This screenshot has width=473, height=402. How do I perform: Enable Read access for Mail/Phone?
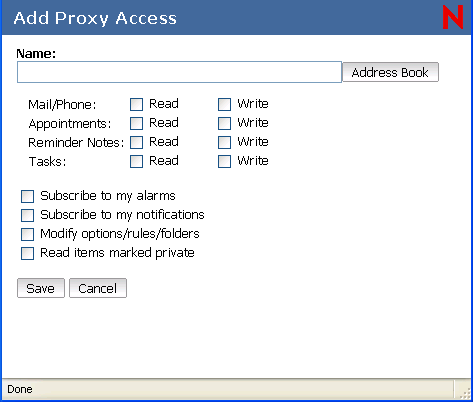pyautogui.click(x=136, y=104)
